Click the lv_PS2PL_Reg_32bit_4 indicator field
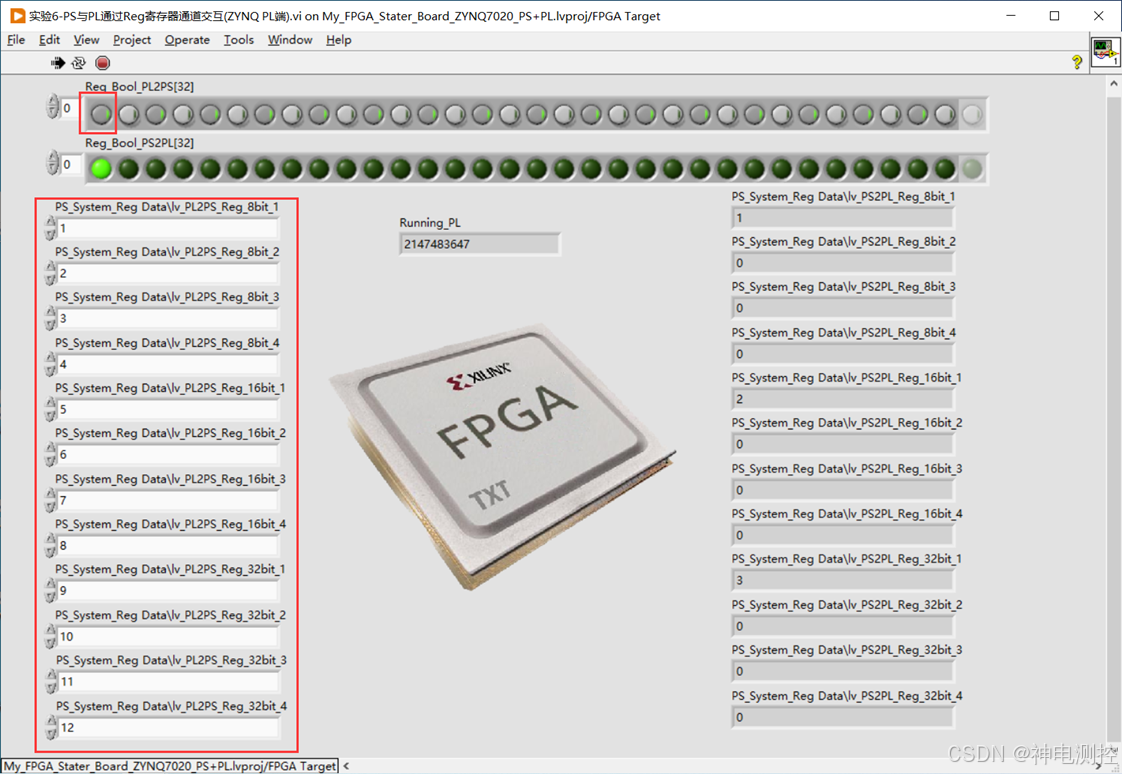The height and width of the screenshot is (774, 1122). (843, 717)
